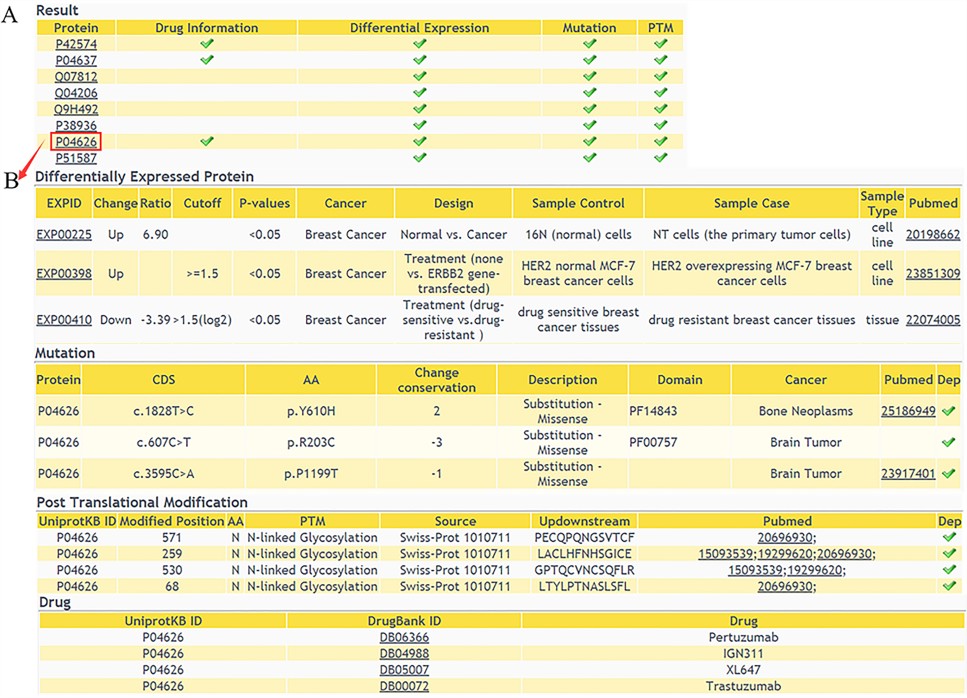Open protein link Q9H492
Image resolution: width=967 pixels, height=698 pixels.
[x=76, y=109]
